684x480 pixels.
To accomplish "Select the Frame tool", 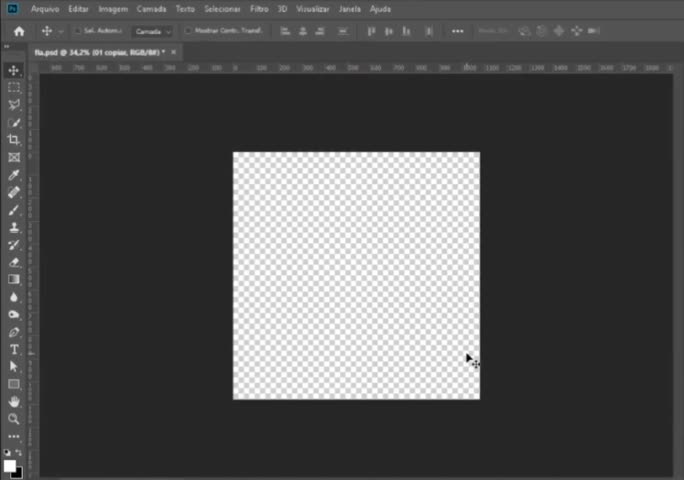I will [14, 158].
